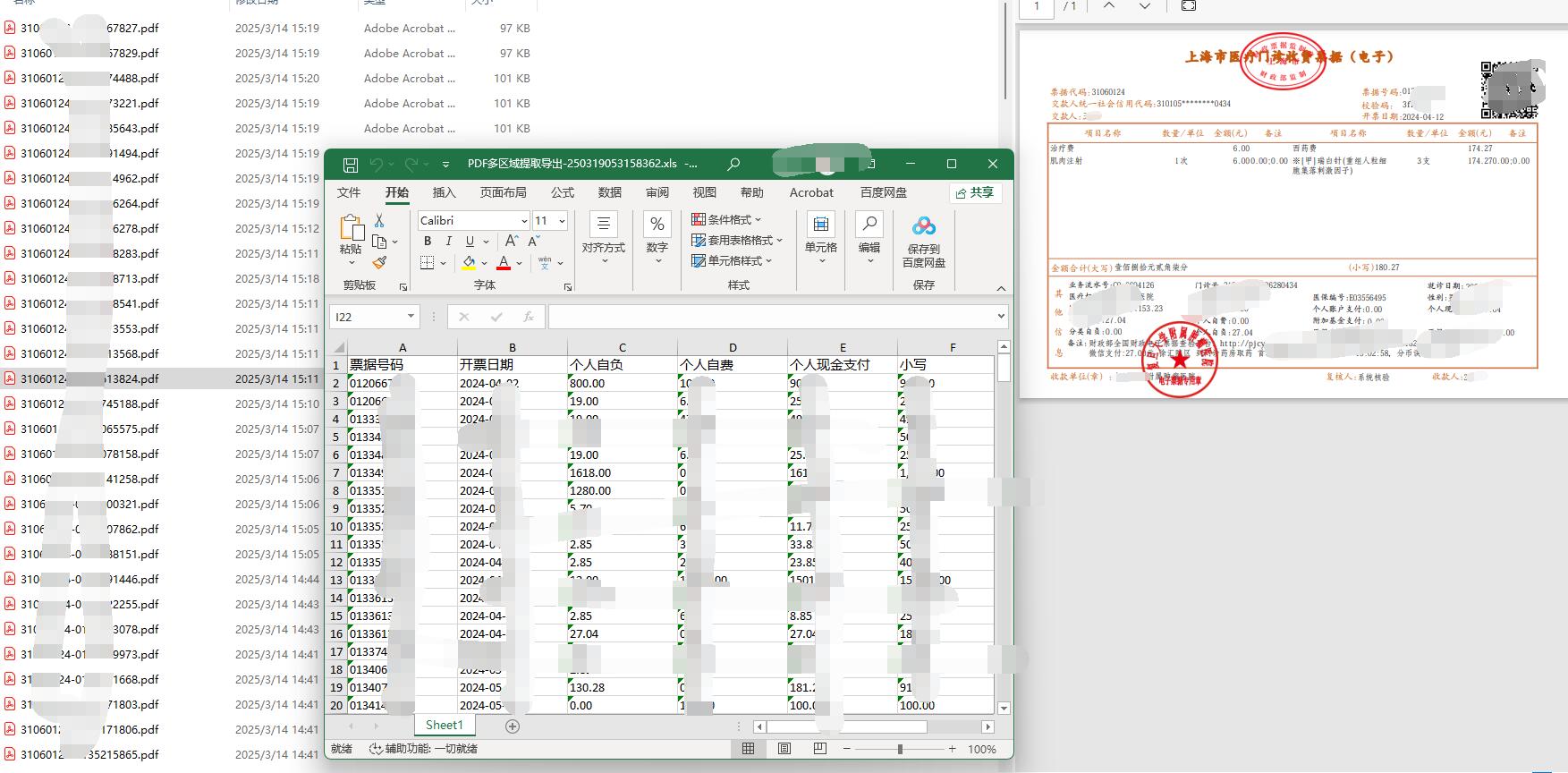Click 保存到百度网盘 cloud icon
The width and height of the screenshot is (1568, 773).
click(924, 240)
